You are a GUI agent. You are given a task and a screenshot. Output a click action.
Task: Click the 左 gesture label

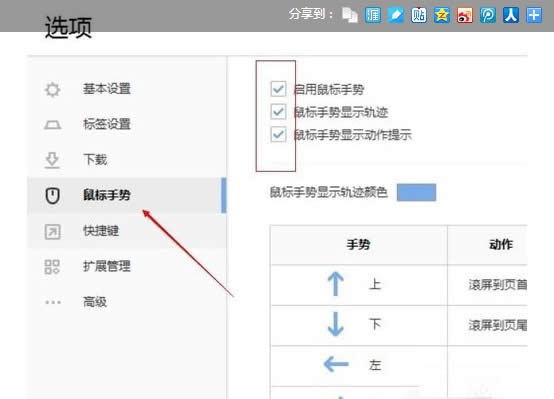tap(375, 365)
